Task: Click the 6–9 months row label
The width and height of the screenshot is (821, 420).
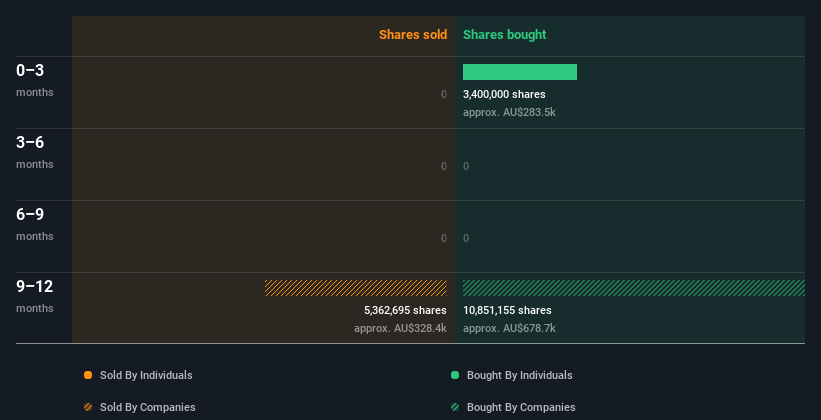Action: tap(35, 224)
